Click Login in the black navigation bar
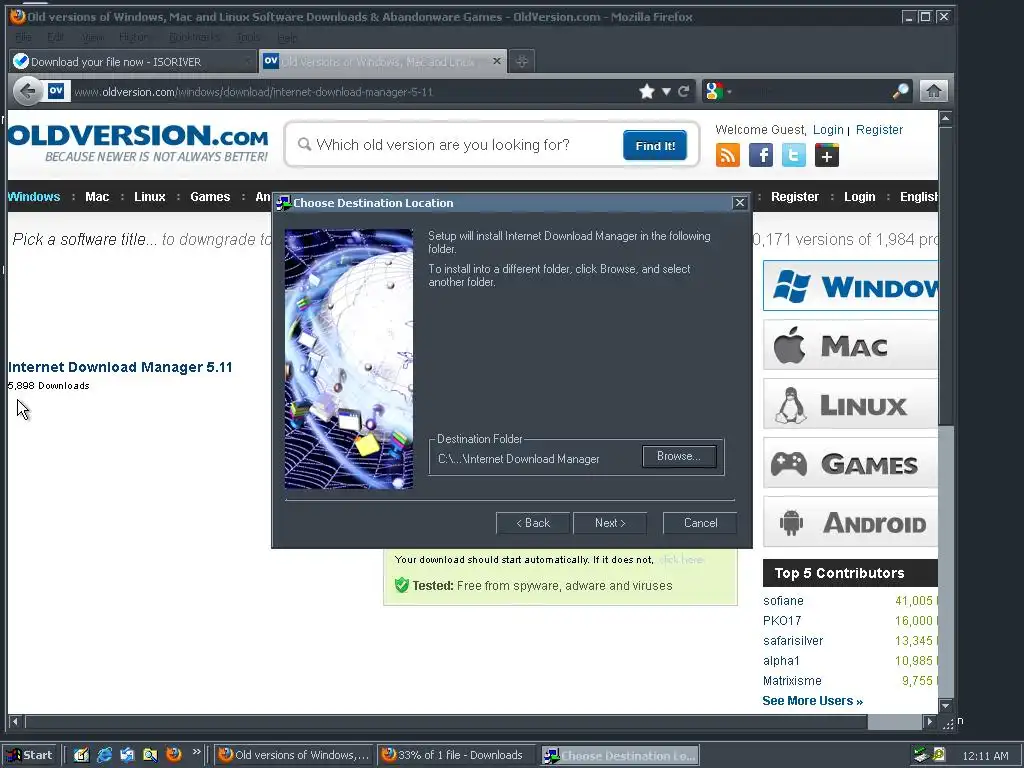 click(x=859, y=197)
